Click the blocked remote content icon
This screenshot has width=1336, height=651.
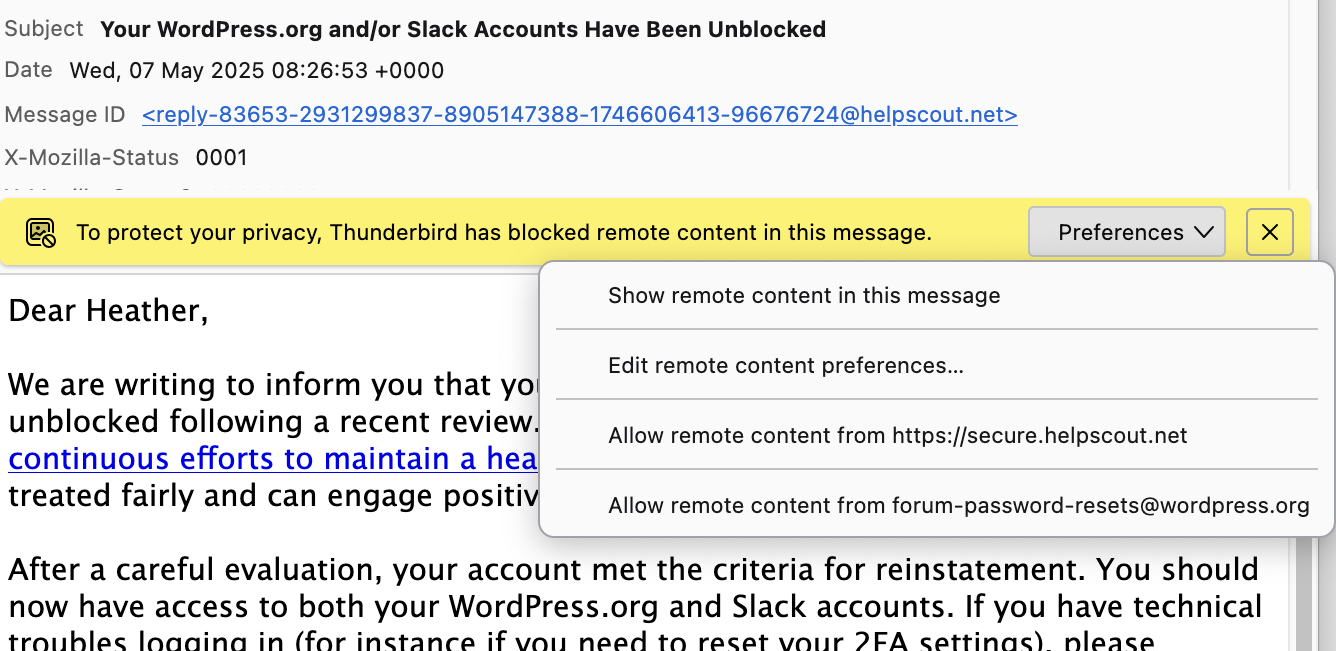pyautogui.click(x=41, y=233)
